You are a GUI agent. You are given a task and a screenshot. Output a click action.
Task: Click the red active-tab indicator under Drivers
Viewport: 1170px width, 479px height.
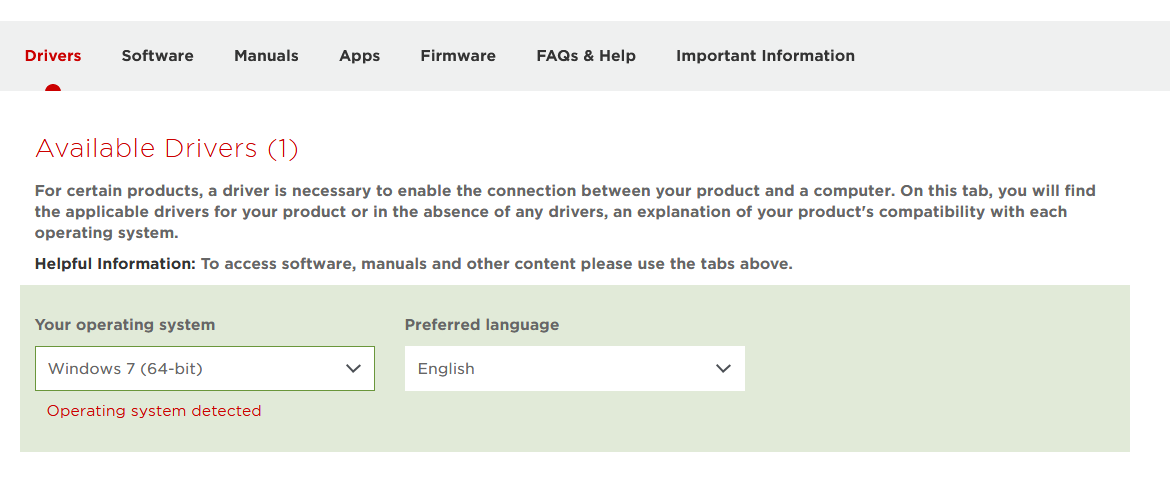pos(53,89)
